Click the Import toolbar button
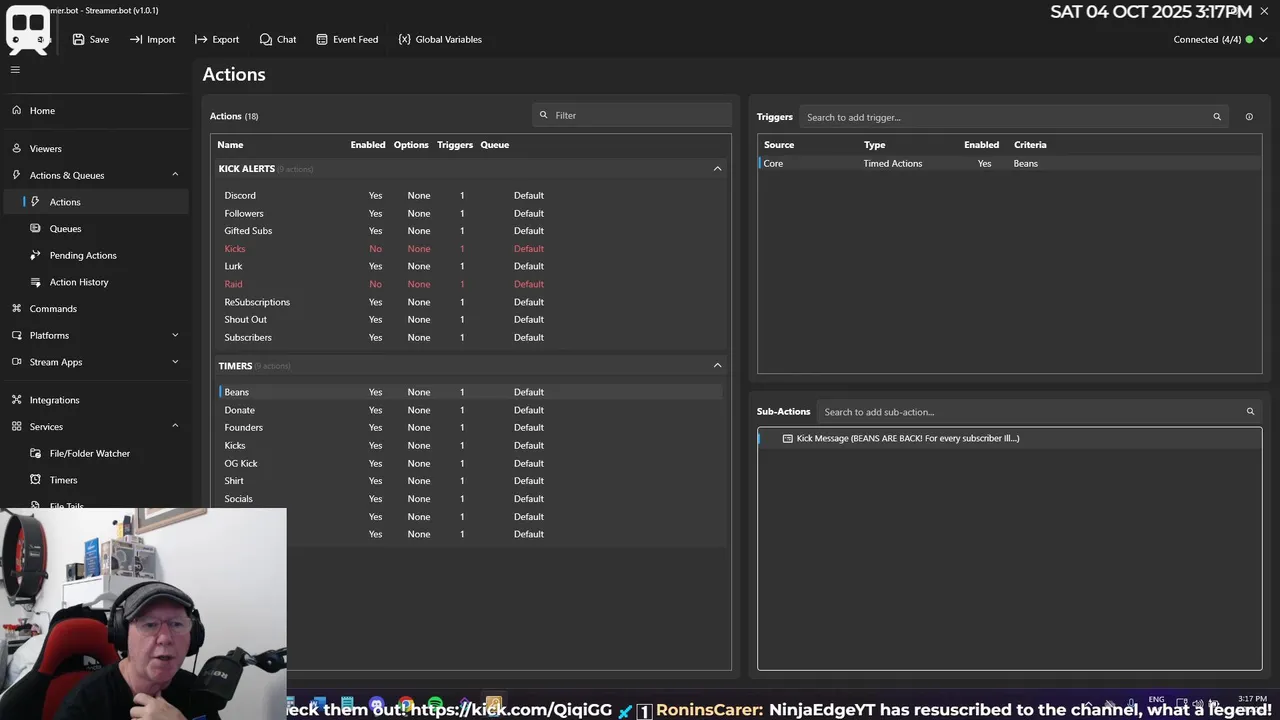This screenshot has height=720, width=1280. (152, 39)
